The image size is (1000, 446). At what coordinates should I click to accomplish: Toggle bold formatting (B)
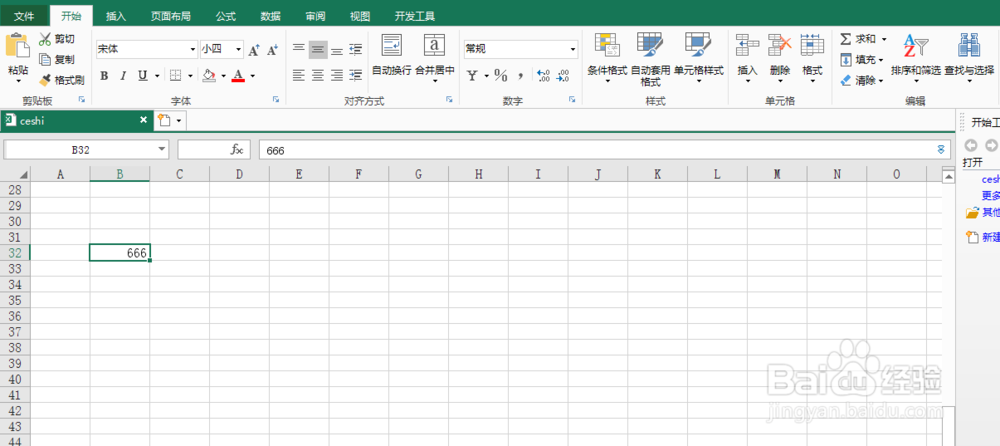point(104,76)
